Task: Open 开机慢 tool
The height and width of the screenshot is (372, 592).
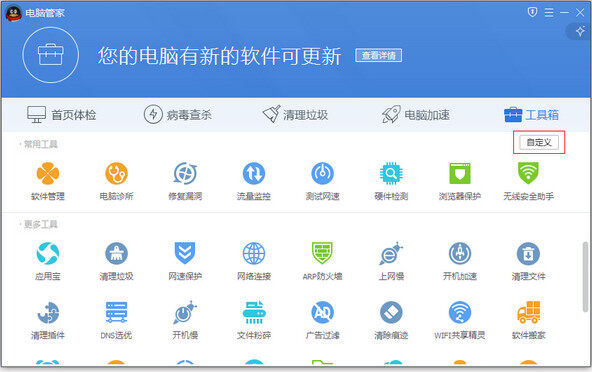Action: tap(185, 320)
